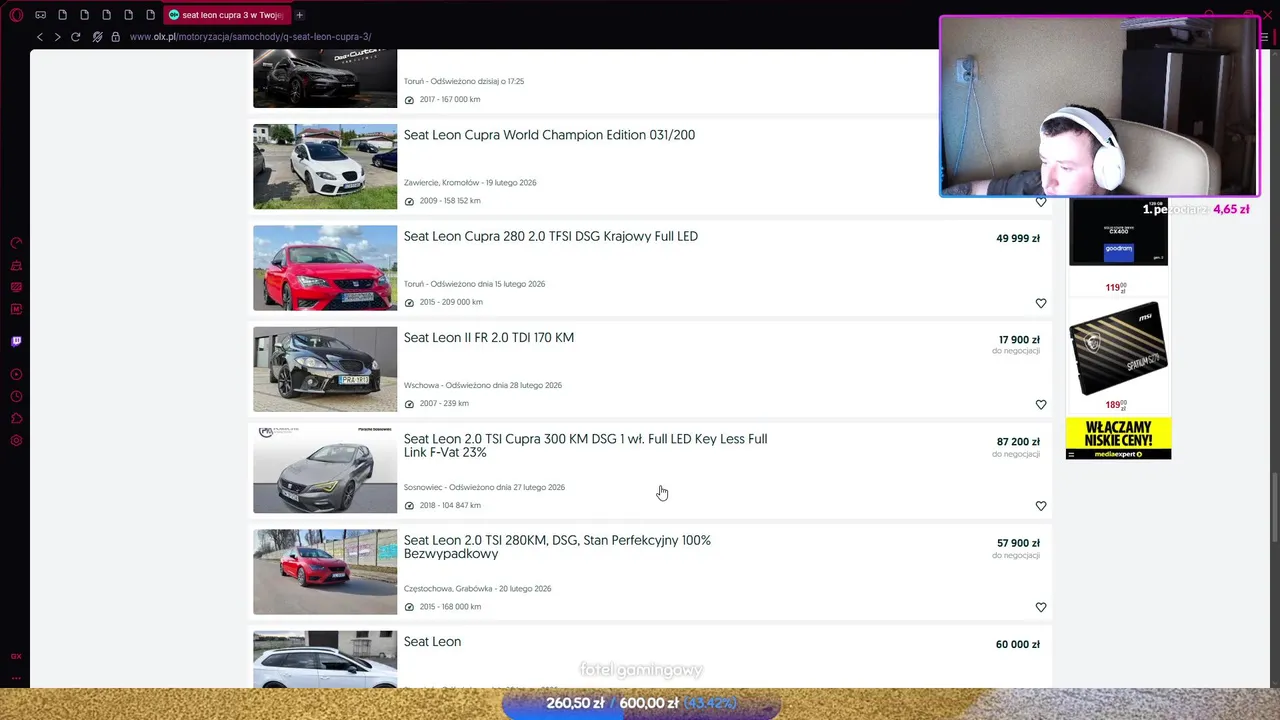Open the three-dots sidebar setup menu
Viewport: 1280px width, 720px height.
click(x=16, y=678)
